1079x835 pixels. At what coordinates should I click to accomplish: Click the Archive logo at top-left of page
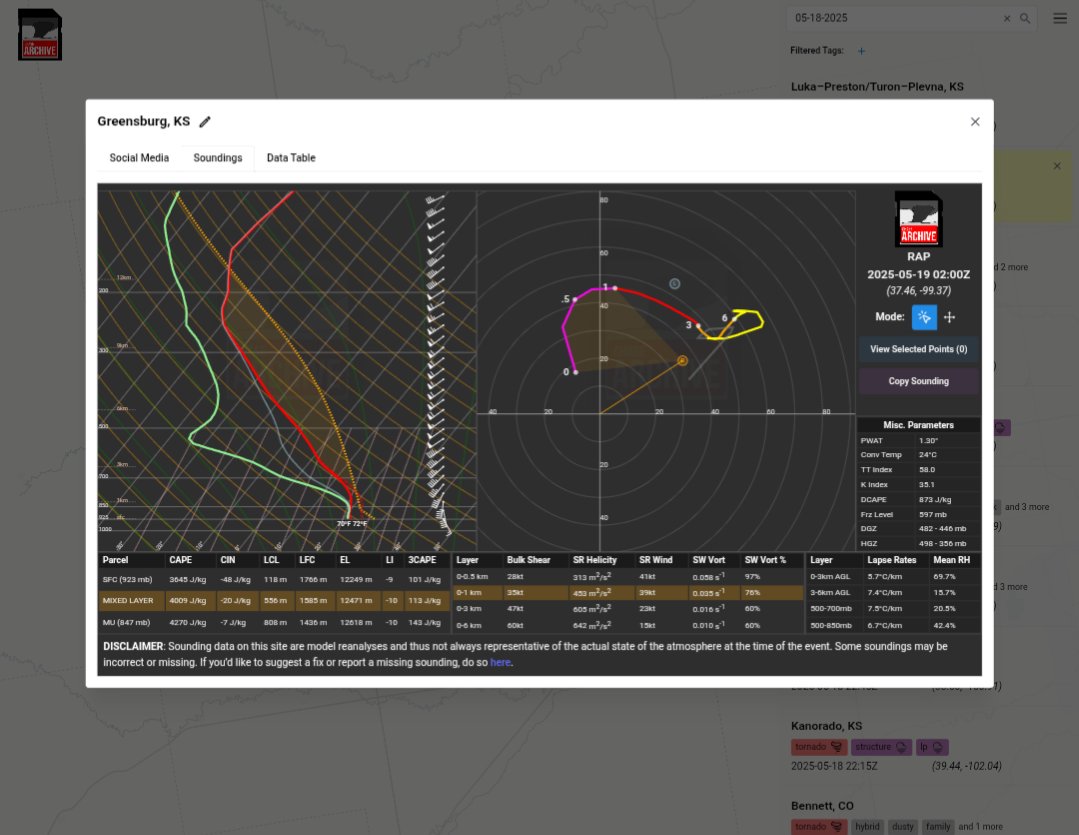[40, 34]
